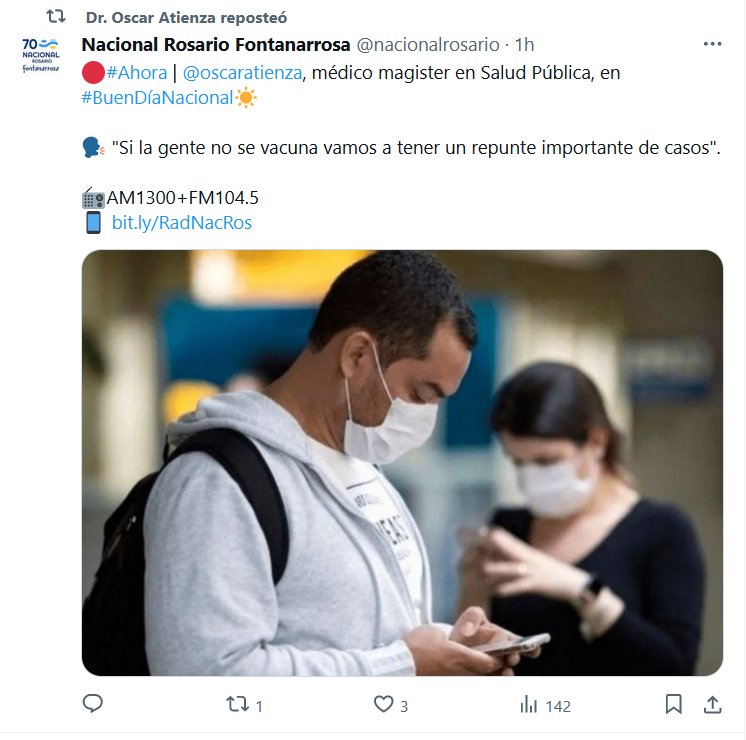Click the Dr. Oscar Atienza reposteó label
Screen dimensions: 746x740
tap(186, 18)
